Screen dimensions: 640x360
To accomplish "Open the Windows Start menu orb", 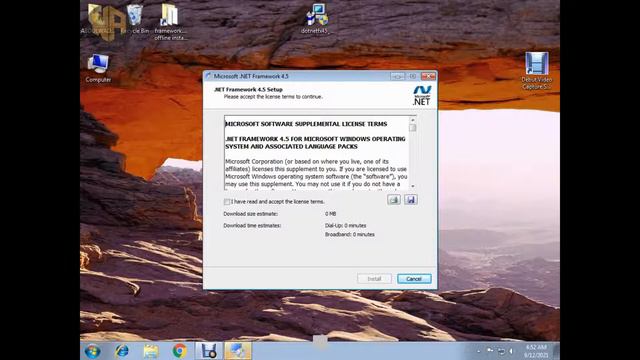I will [93, 351].
